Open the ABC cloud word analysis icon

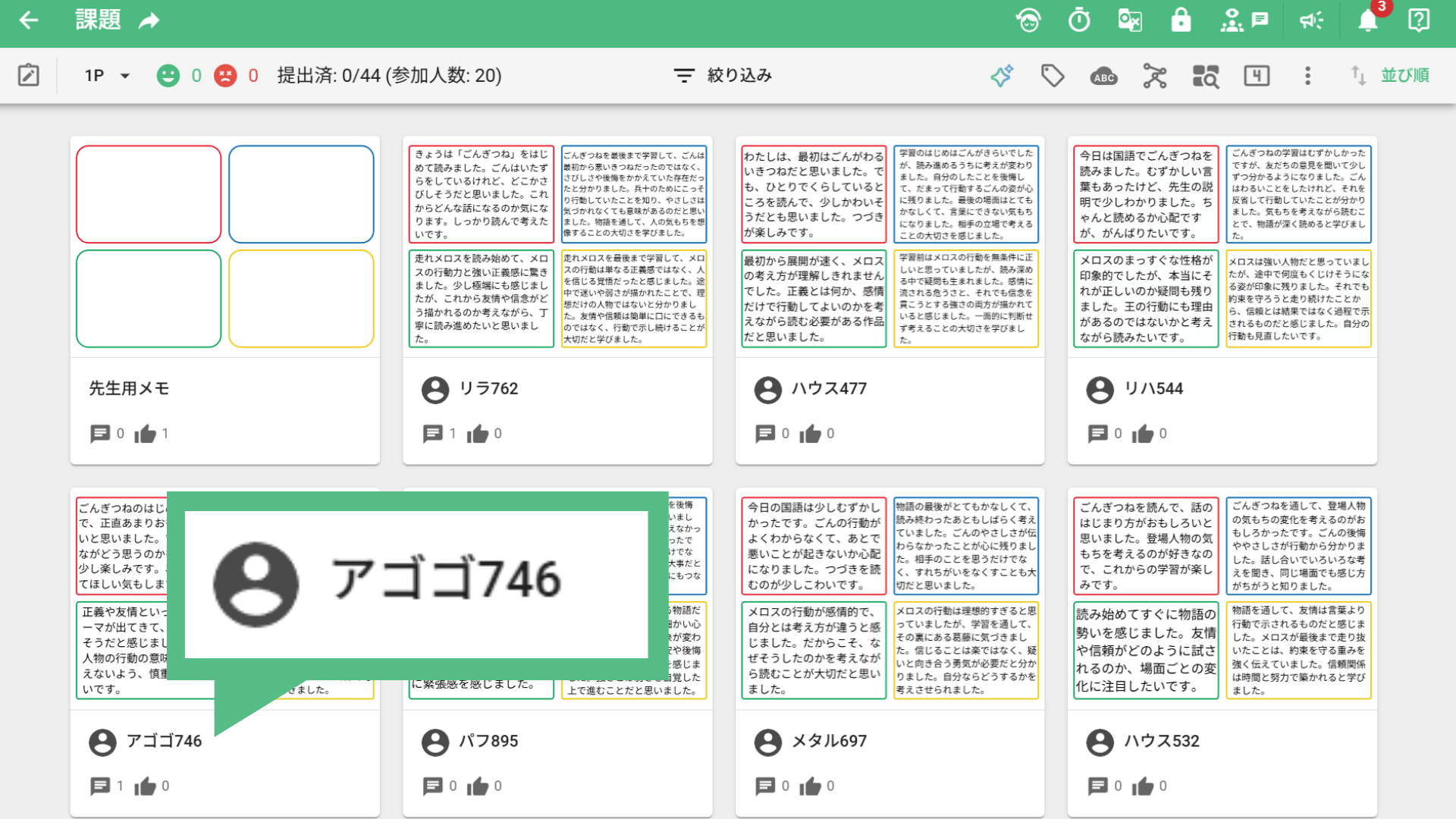point(1103,76)
